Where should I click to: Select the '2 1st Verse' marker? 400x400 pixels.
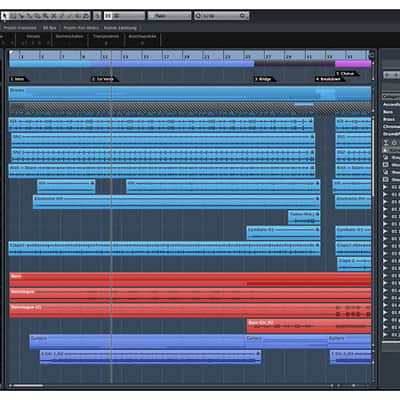click(104, 79)
